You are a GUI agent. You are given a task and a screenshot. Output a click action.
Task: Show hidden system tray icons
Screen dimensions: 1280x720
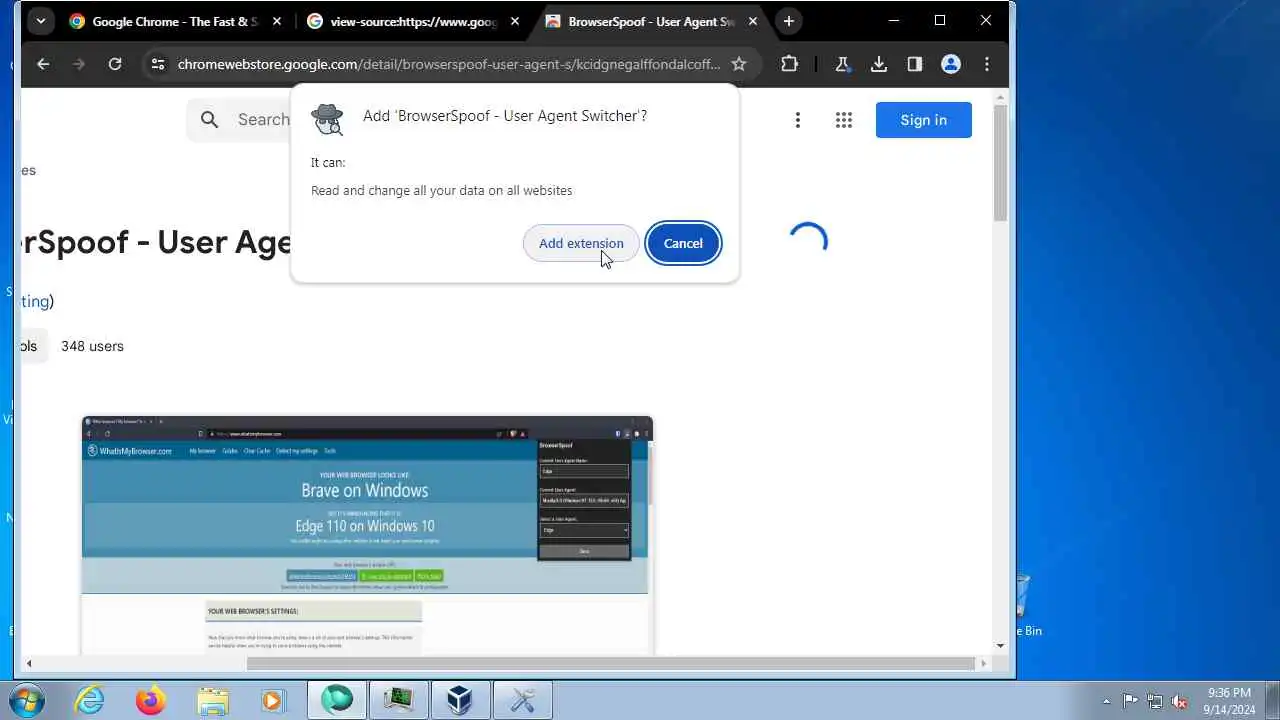pyautogui.click(x=1106, y=701)
